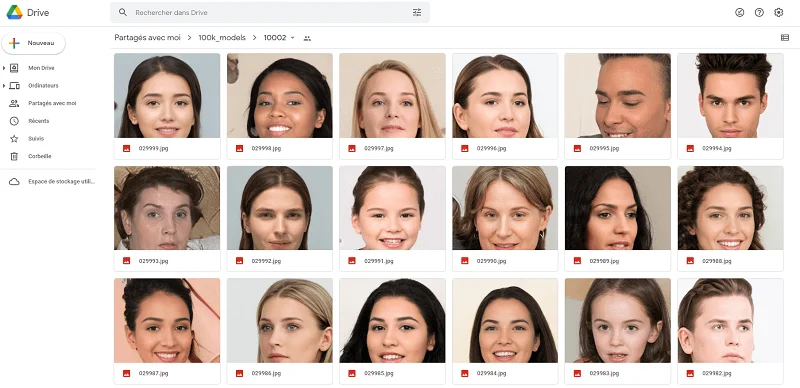Open the help question mark icon
This screenshot has width=800, height=388.
tap(759, 12)
